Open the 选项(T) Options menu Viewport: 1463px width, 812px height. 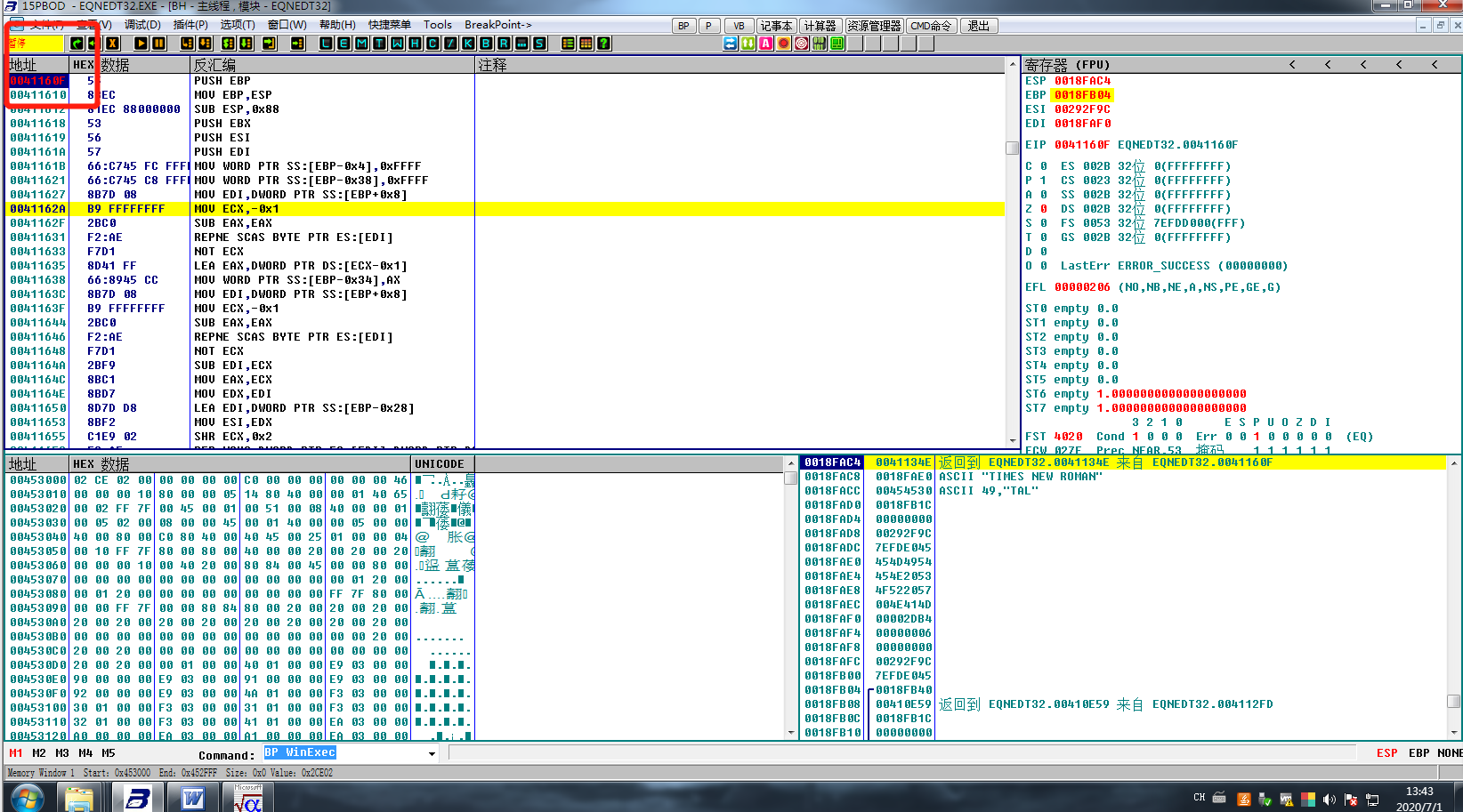coord(238,25)
